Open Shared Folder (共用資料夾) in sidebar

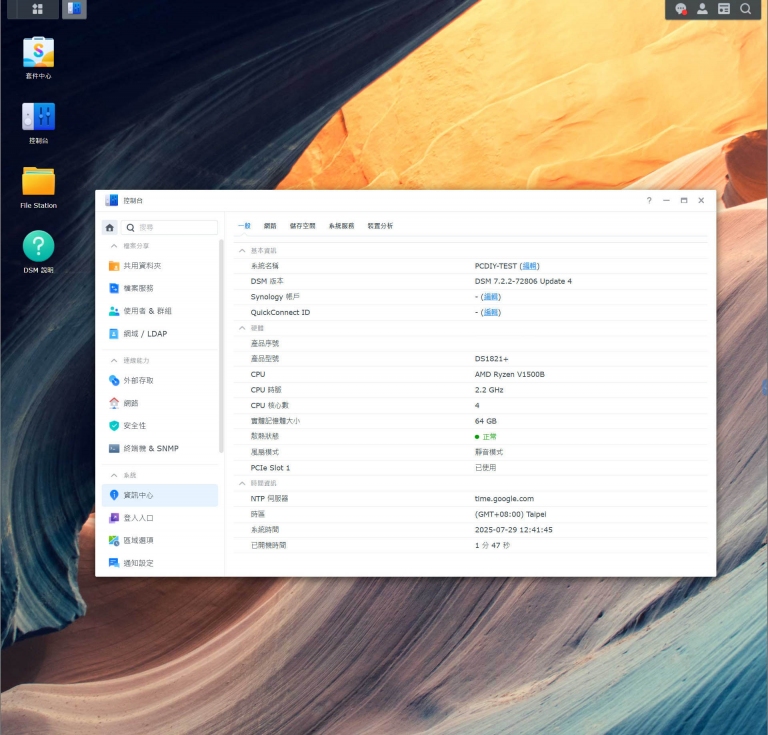coord(160,265)
